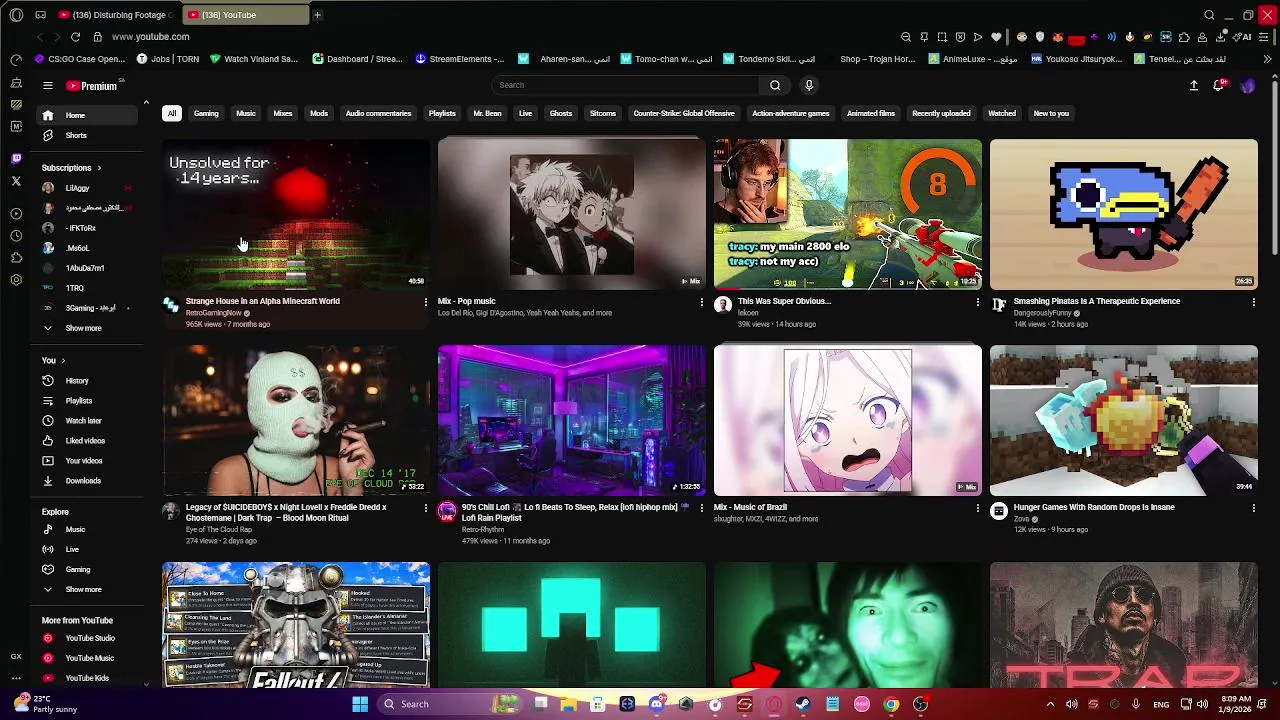Screen dimensions: 1280x720
Task: Open YouTube Studio link
Action: pyautogui.click(x=88, y=638)
